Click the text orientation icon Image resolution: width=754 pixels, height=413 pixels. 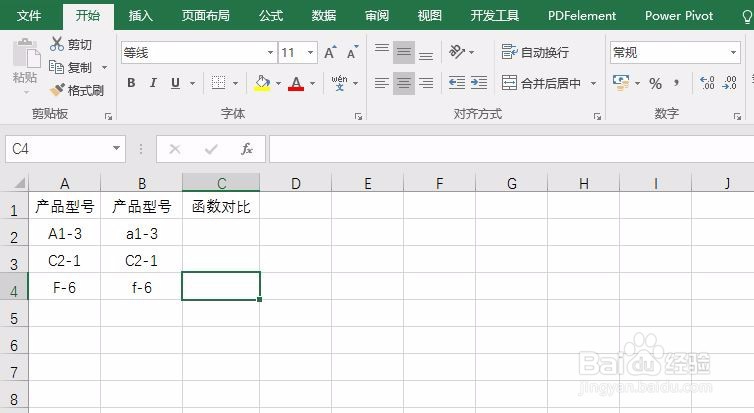[x=456, y=51]
